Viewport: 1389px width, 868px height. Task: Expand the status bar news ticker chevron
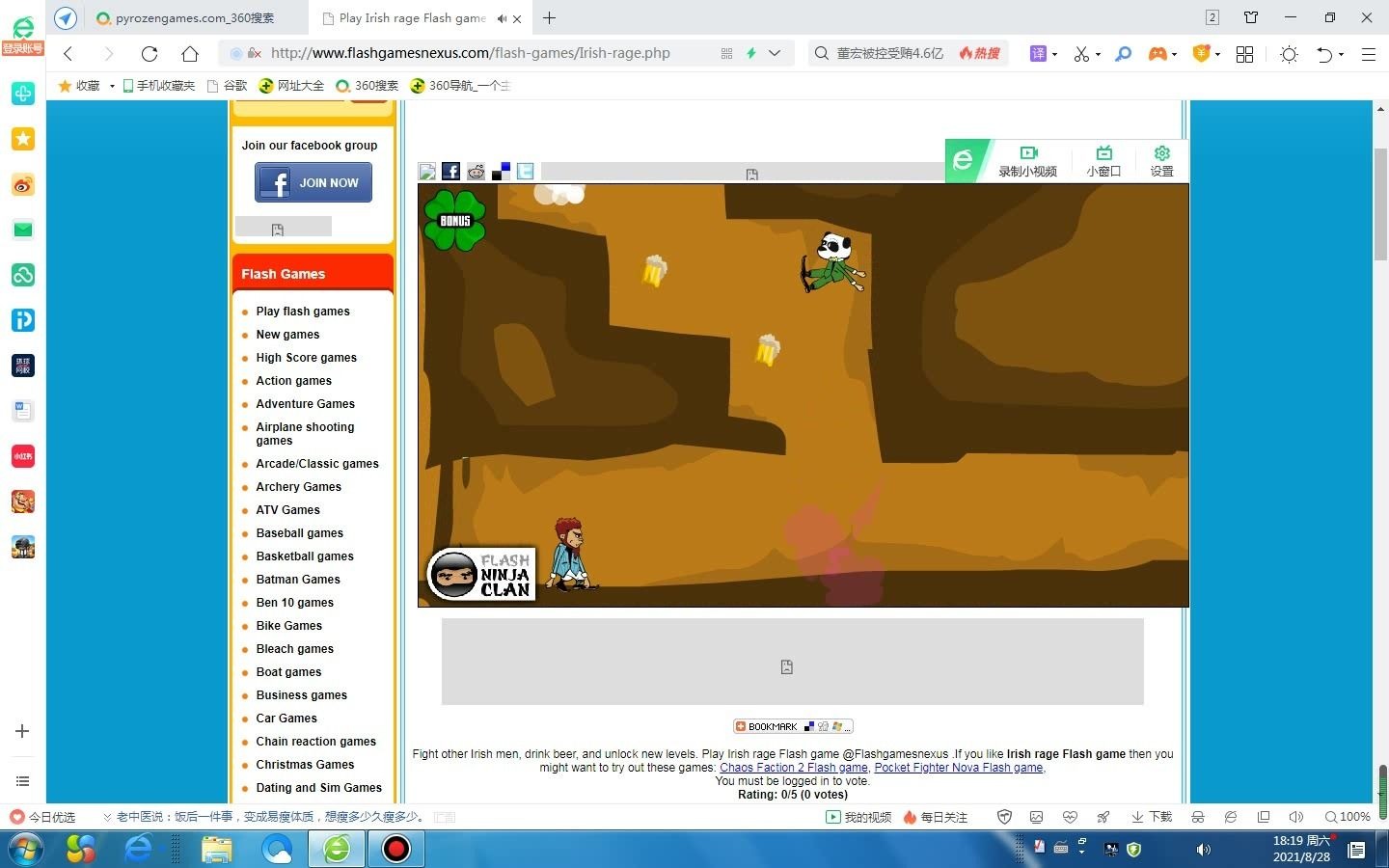[x=107, y=817]
